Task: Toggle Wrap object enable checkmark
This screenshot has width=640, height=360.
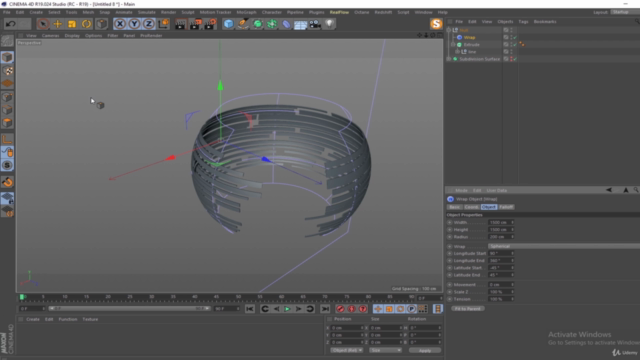Action: (515, 38)
